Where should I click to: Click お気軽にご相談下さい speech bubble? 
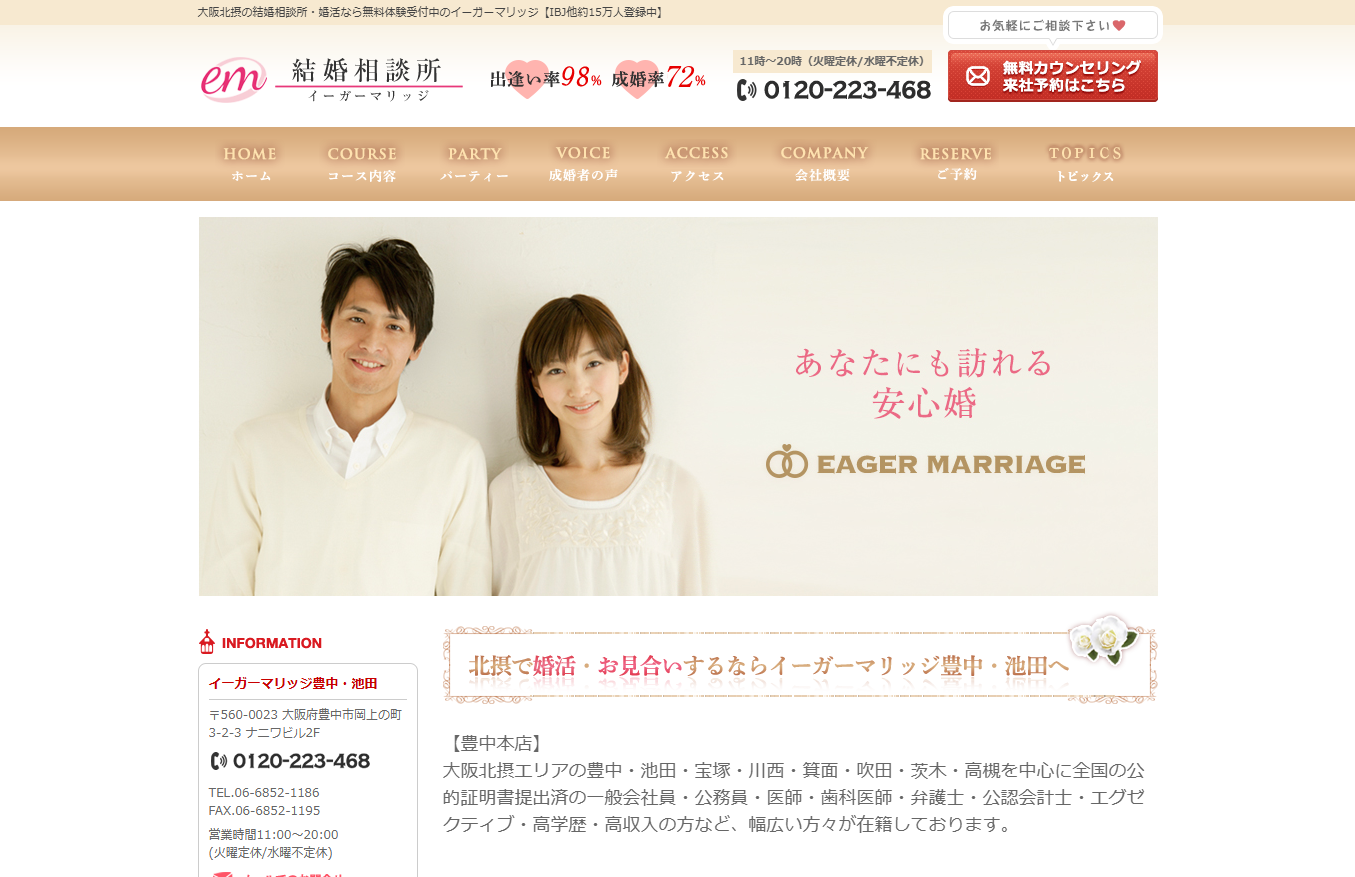(x=1053, y=25)
